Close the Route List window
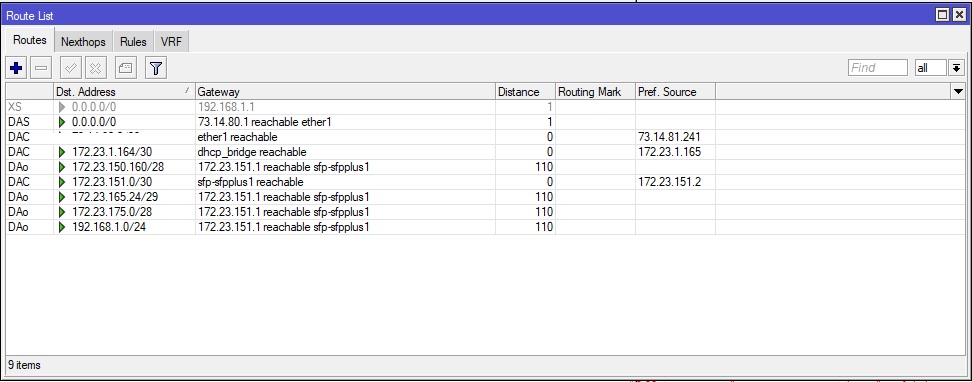 (x=958, y=15)
